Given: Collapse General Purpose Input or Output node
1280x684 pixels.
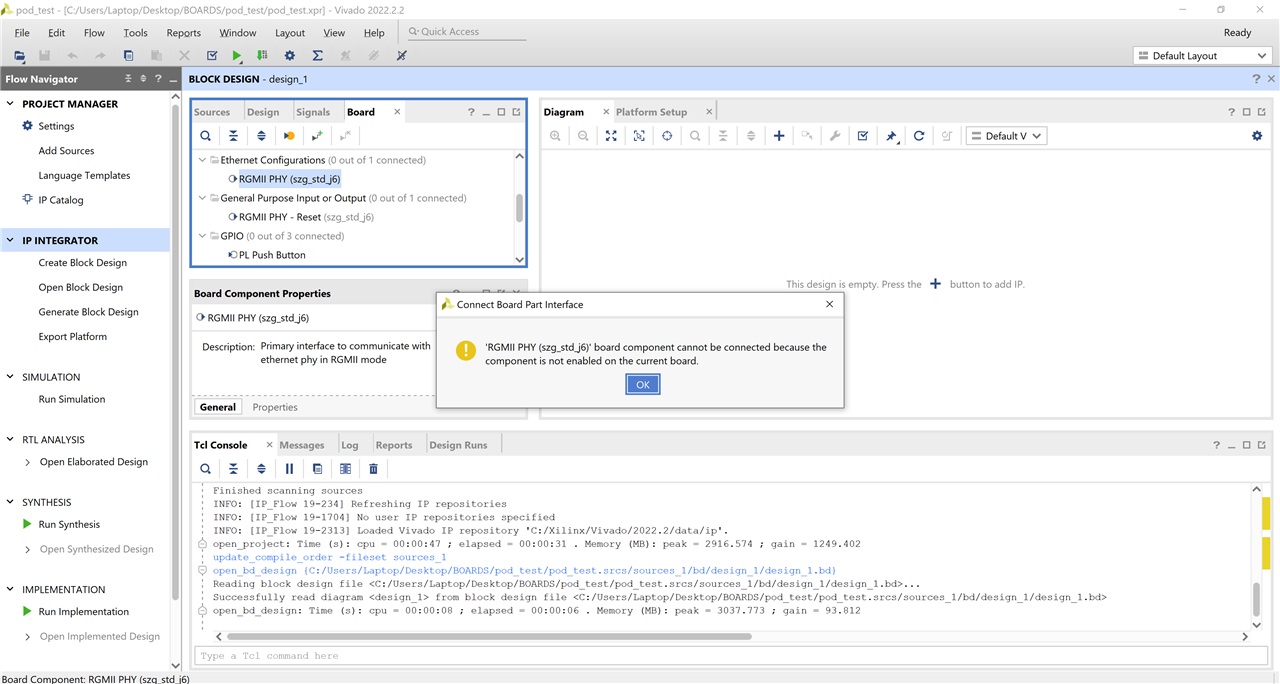Looking at the screenshot, I should 202,198.
